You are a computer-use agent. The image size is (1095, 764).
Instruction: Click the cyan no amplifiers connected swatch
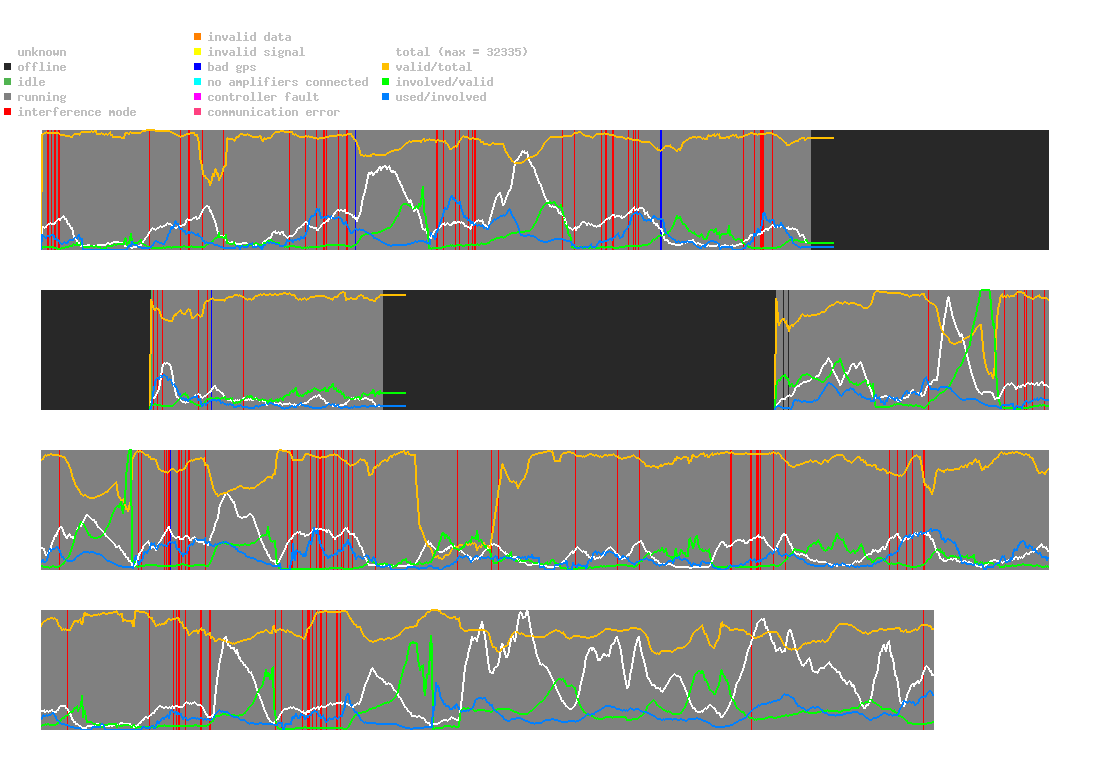point(198,82)
